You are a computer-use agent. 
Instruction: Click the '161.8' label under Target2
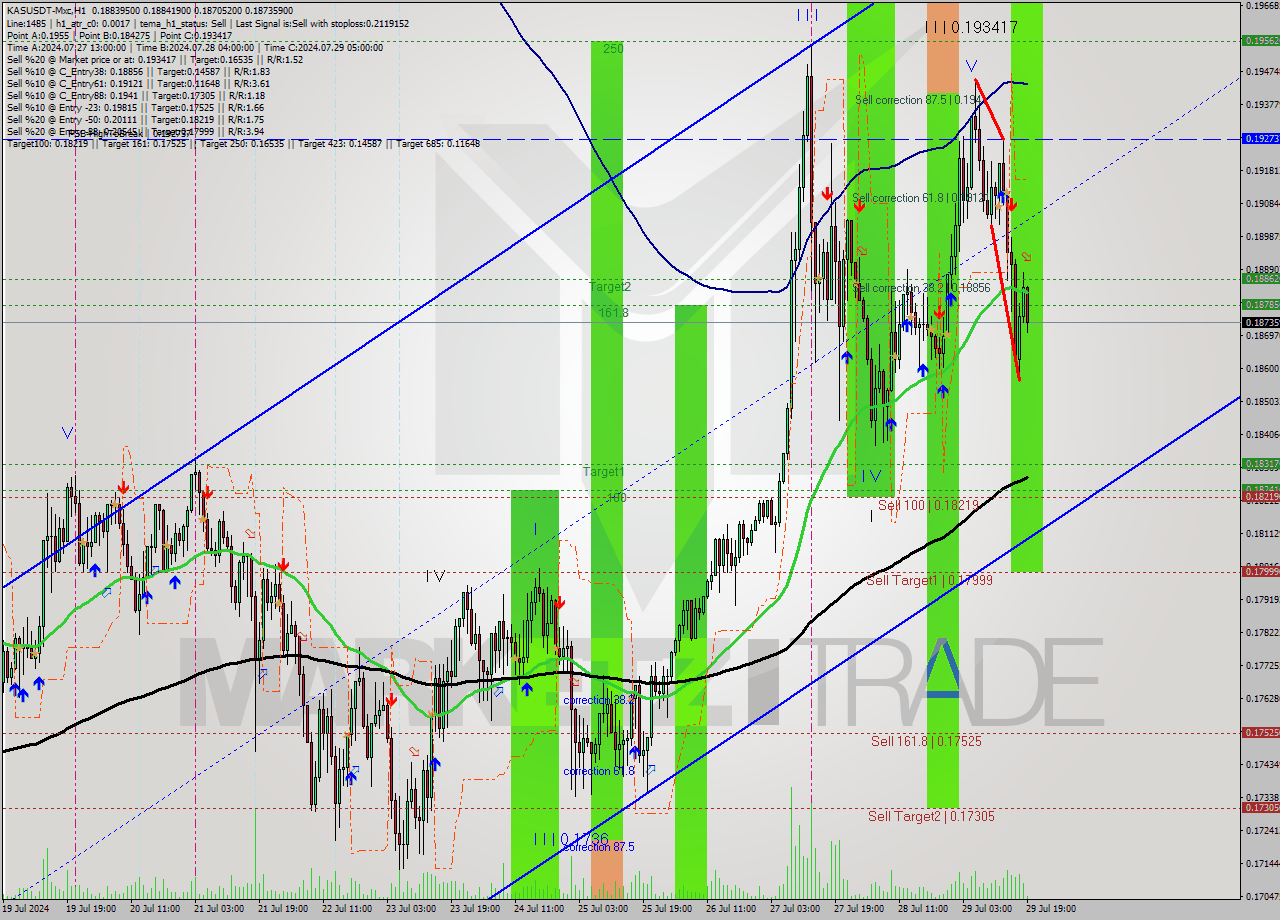613,313
